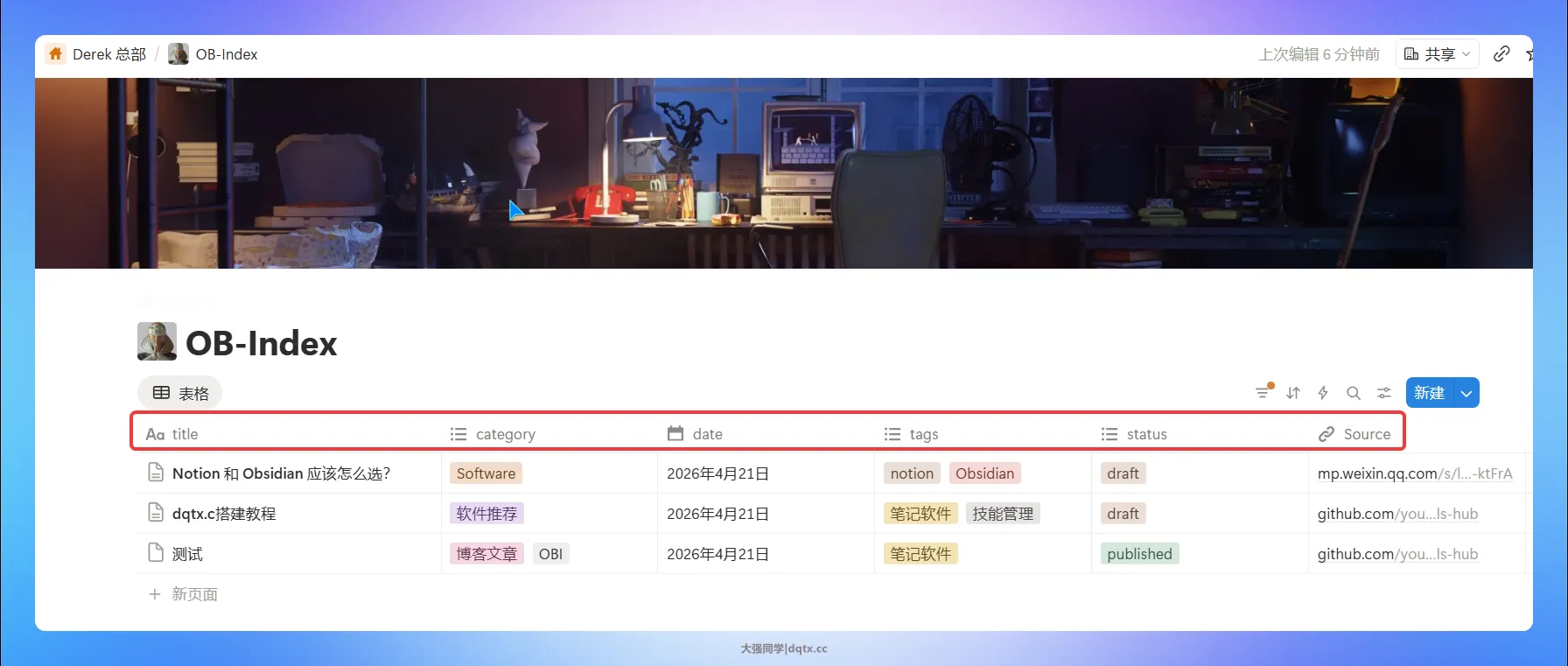Select the 表格 view tab

pyautogui.click(x=180, y=393)
